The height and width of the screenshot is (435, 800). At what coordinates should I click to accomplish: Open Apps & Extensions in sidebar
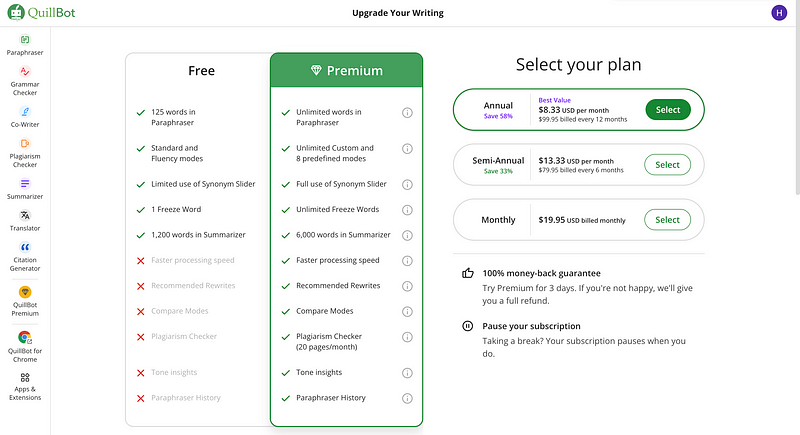coord(24,387)
